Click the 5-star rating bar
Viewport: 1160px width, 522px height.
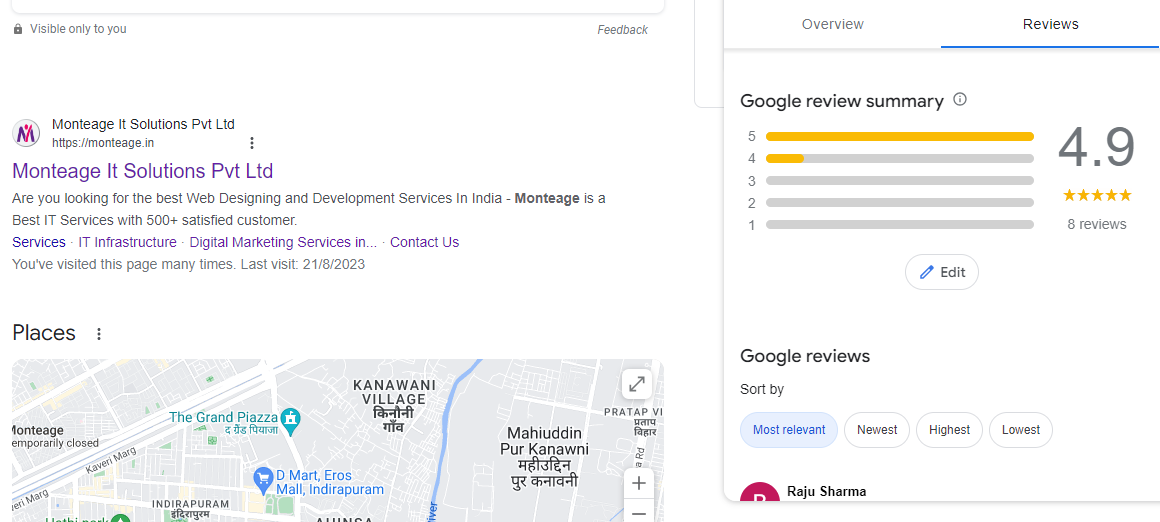tap(900, 136)
